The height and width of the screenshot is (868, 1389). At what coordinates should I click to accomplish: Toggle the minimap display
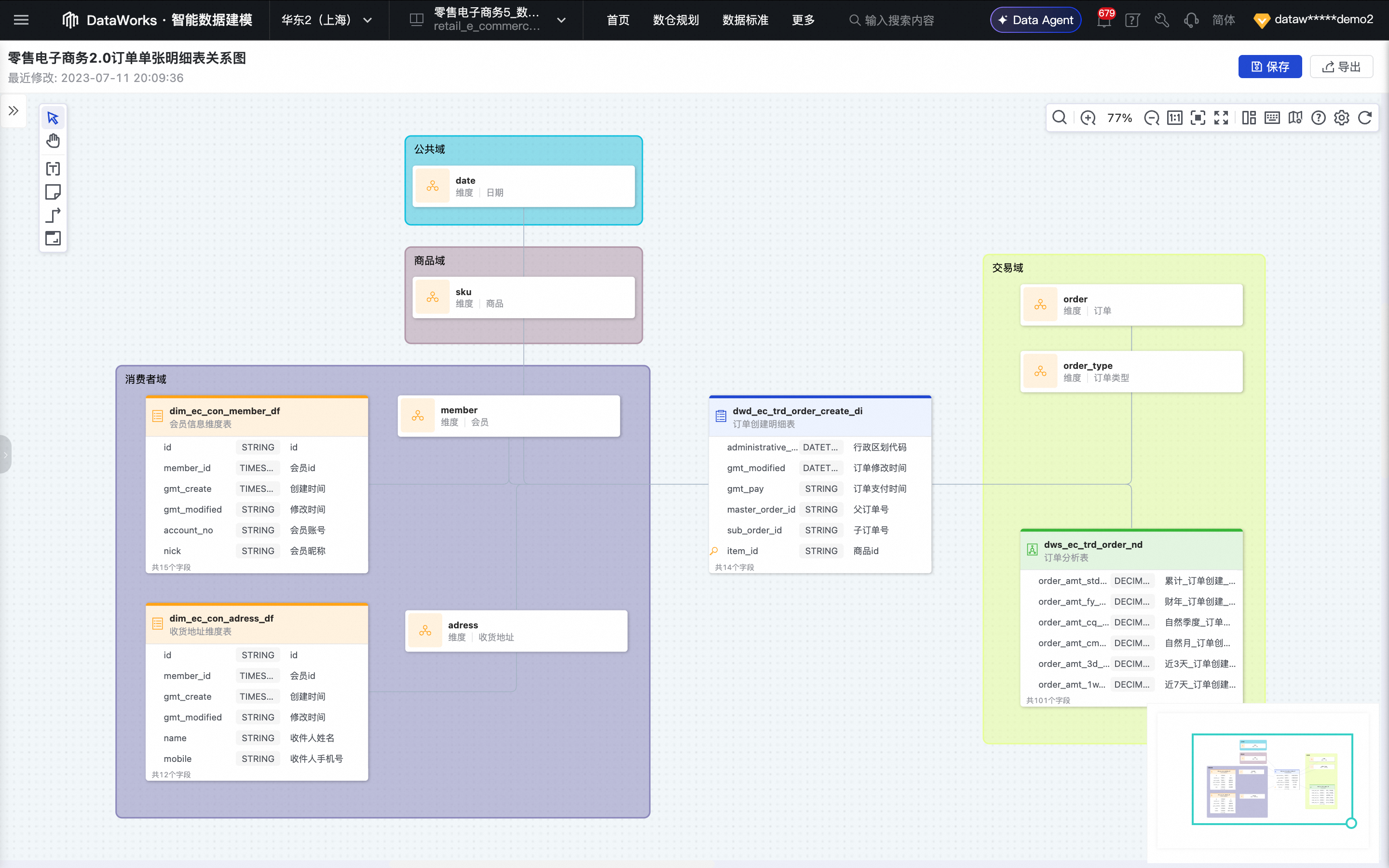[x=1295, y=118]
